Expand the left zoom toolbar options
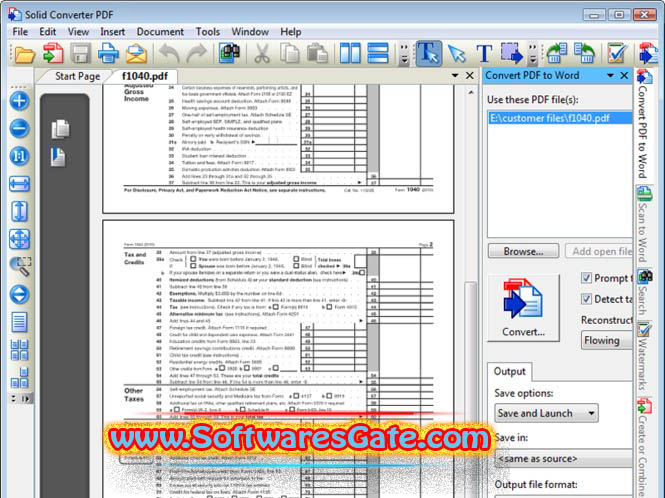665x498 pixels. 20,399
